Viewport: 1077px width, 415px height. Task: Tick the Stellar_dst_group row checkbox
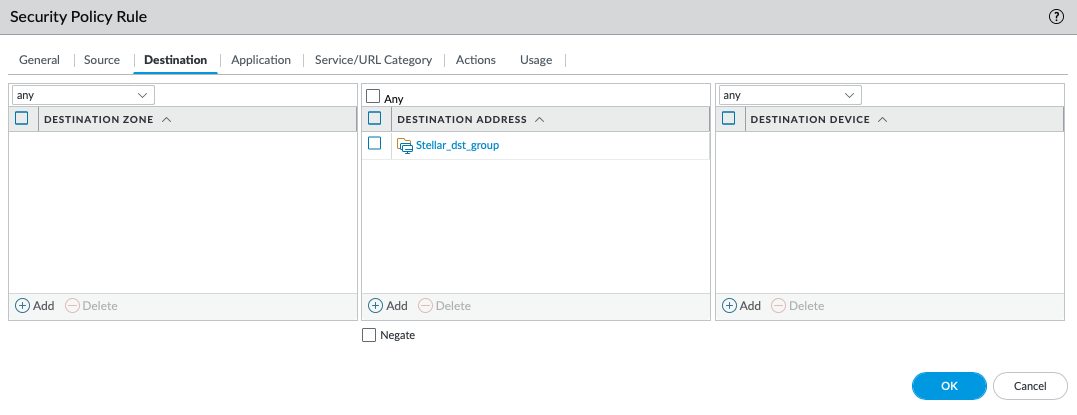375,144
